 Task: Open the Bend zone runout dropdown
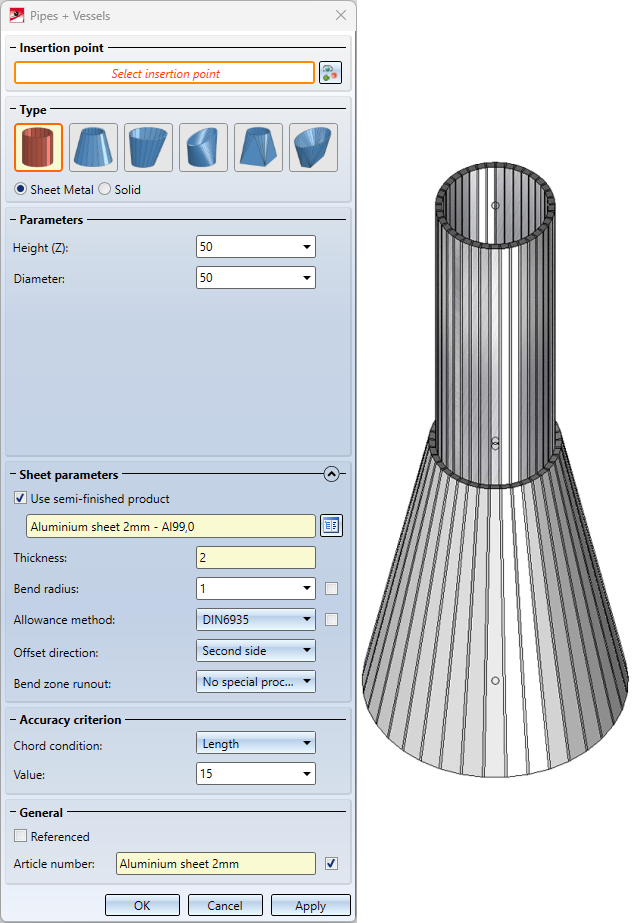(256, 682)
